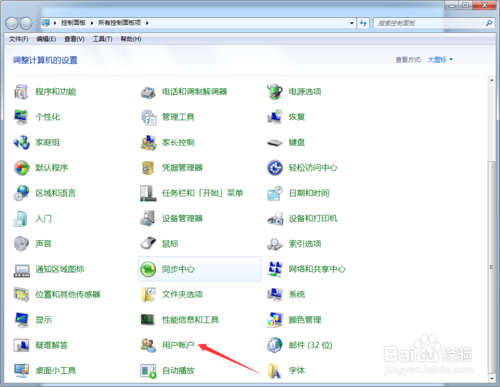Click the 入门 link
The height and width of the screenshot is (387, 500).
coord(44,219)
